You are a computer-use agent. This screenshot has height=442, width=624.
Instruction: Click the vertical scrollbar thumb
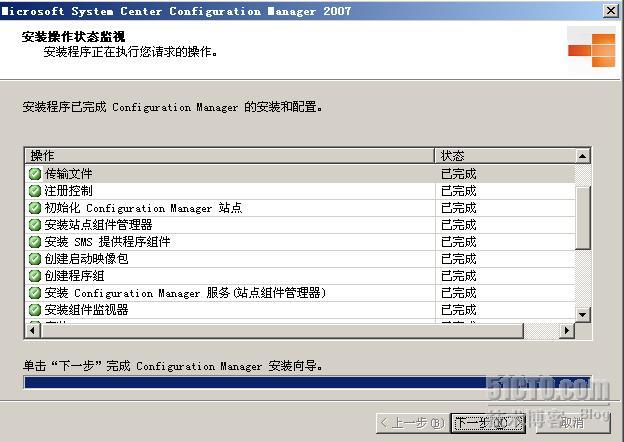coord(583,218)
